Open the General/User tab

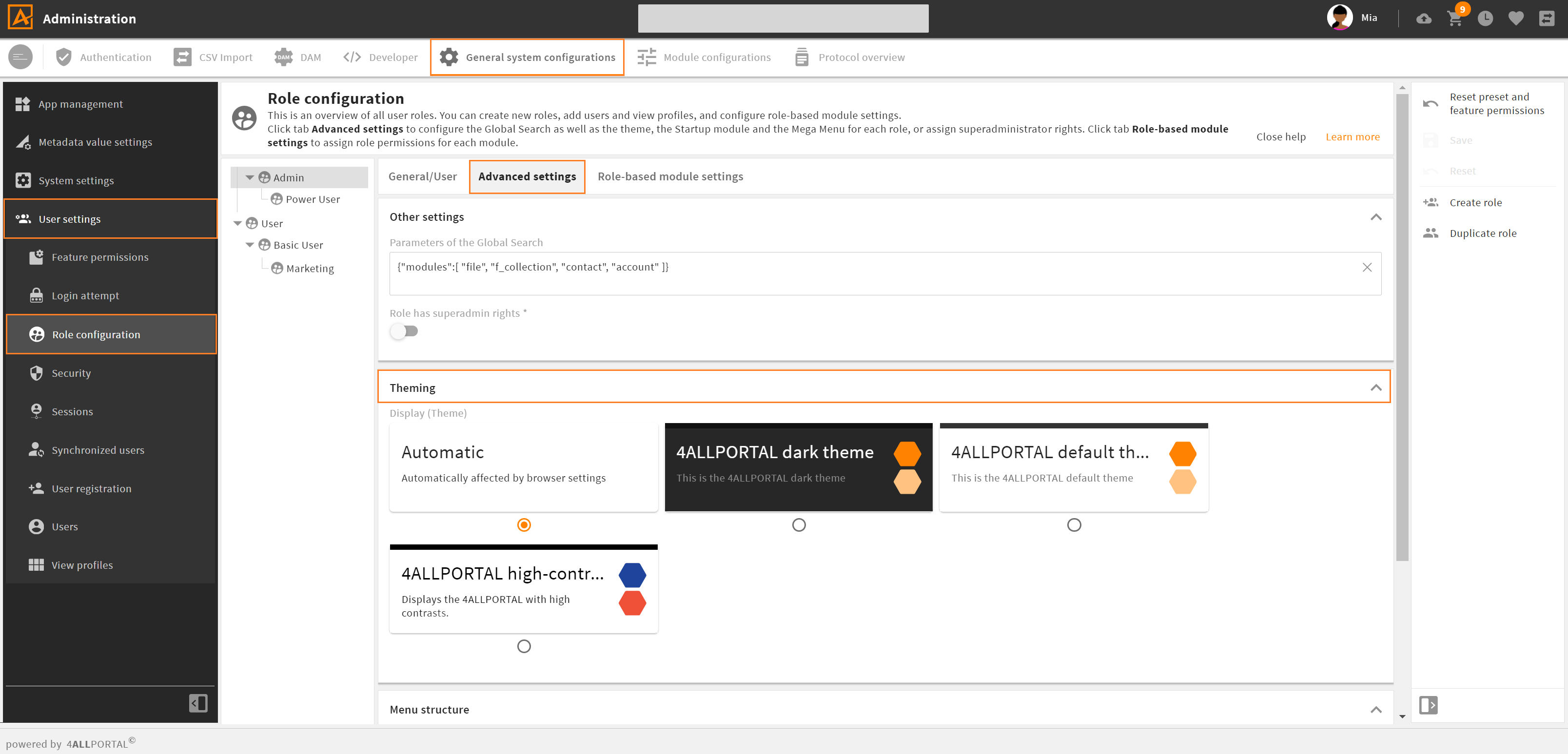[422, 176]
